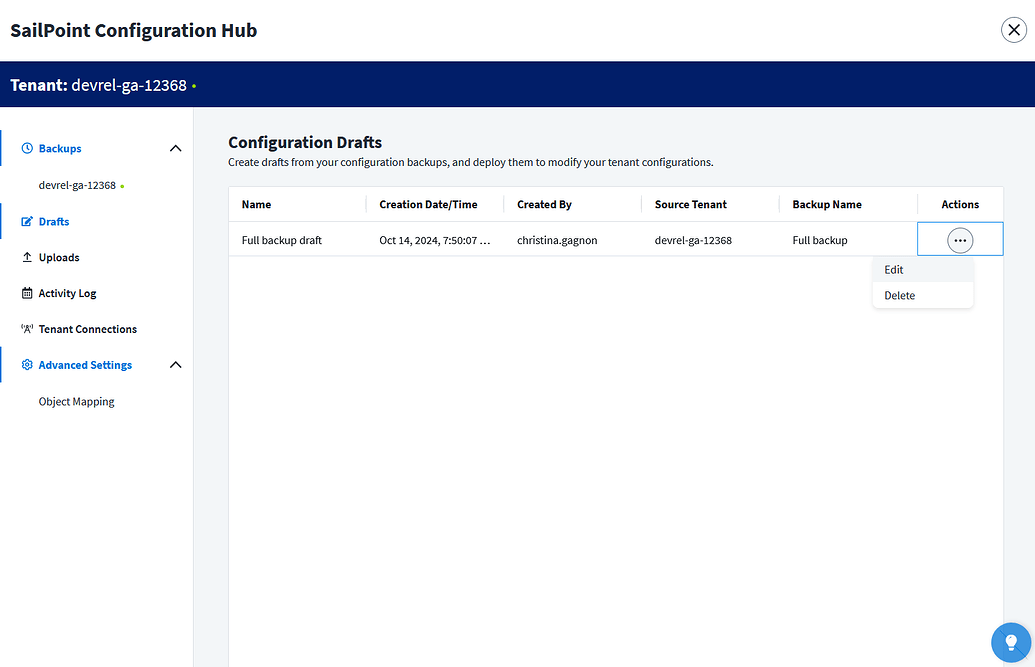Open the help lightbulb icon in bottom corner
The height and width of the screenshot is (667, 1035).
[1010, 643]
